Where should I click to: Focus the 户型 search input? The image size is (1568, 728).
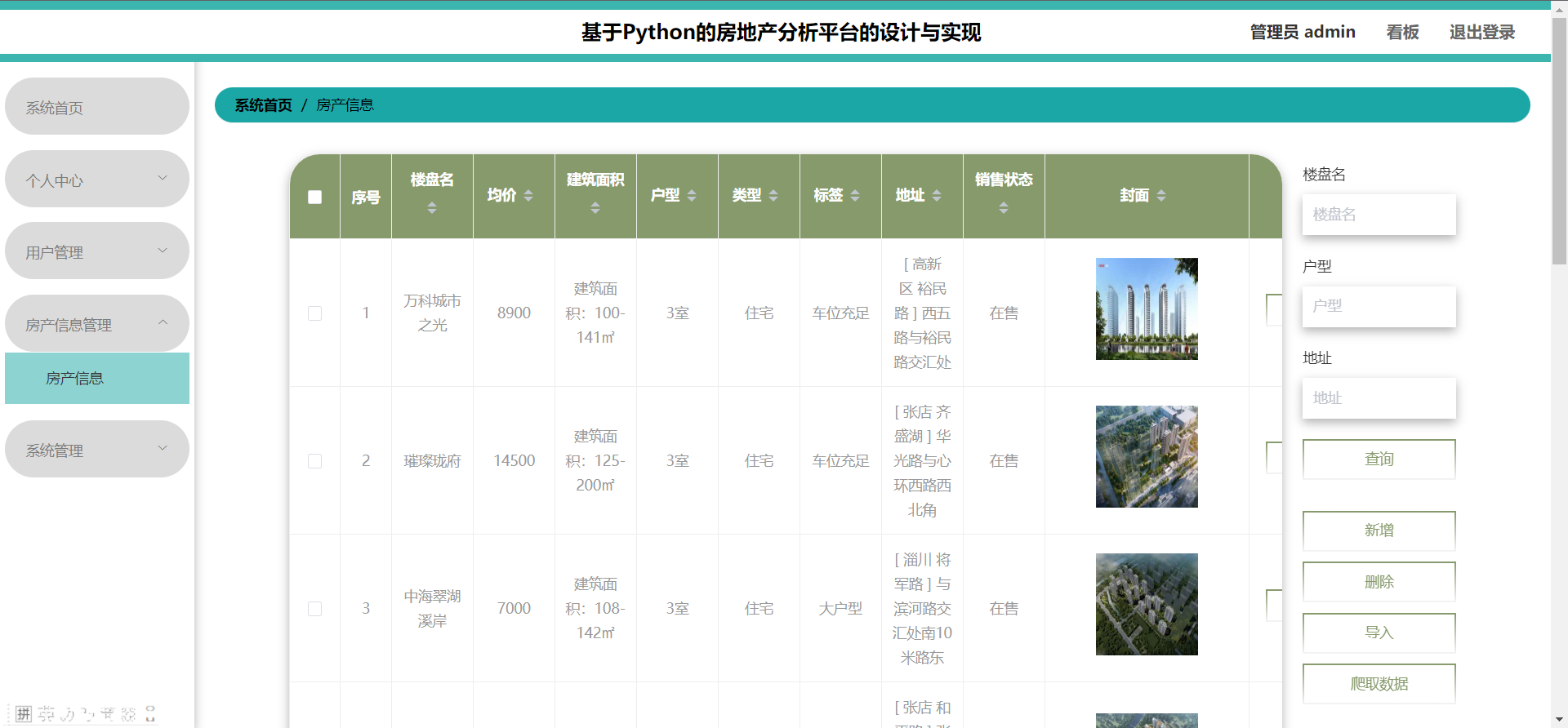coord(1379,307)
